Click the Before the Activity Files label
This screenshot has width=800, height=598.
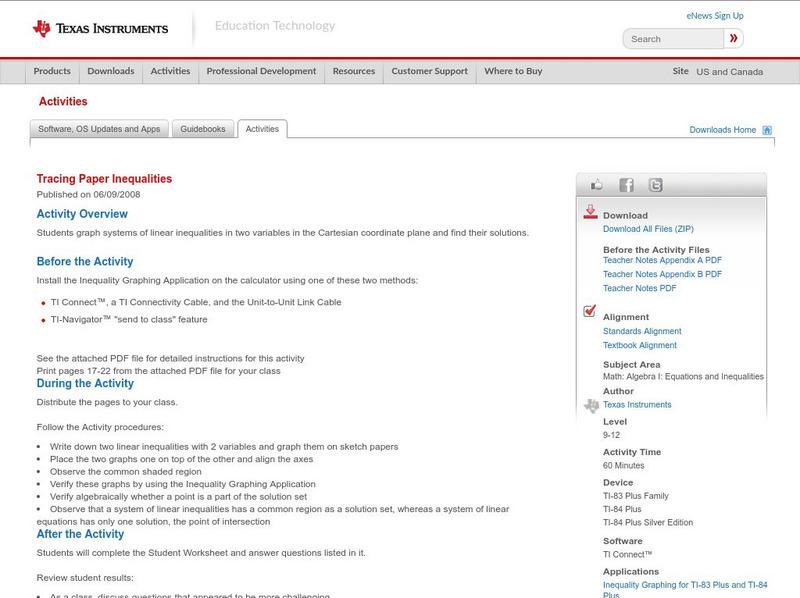coord(656,250)
